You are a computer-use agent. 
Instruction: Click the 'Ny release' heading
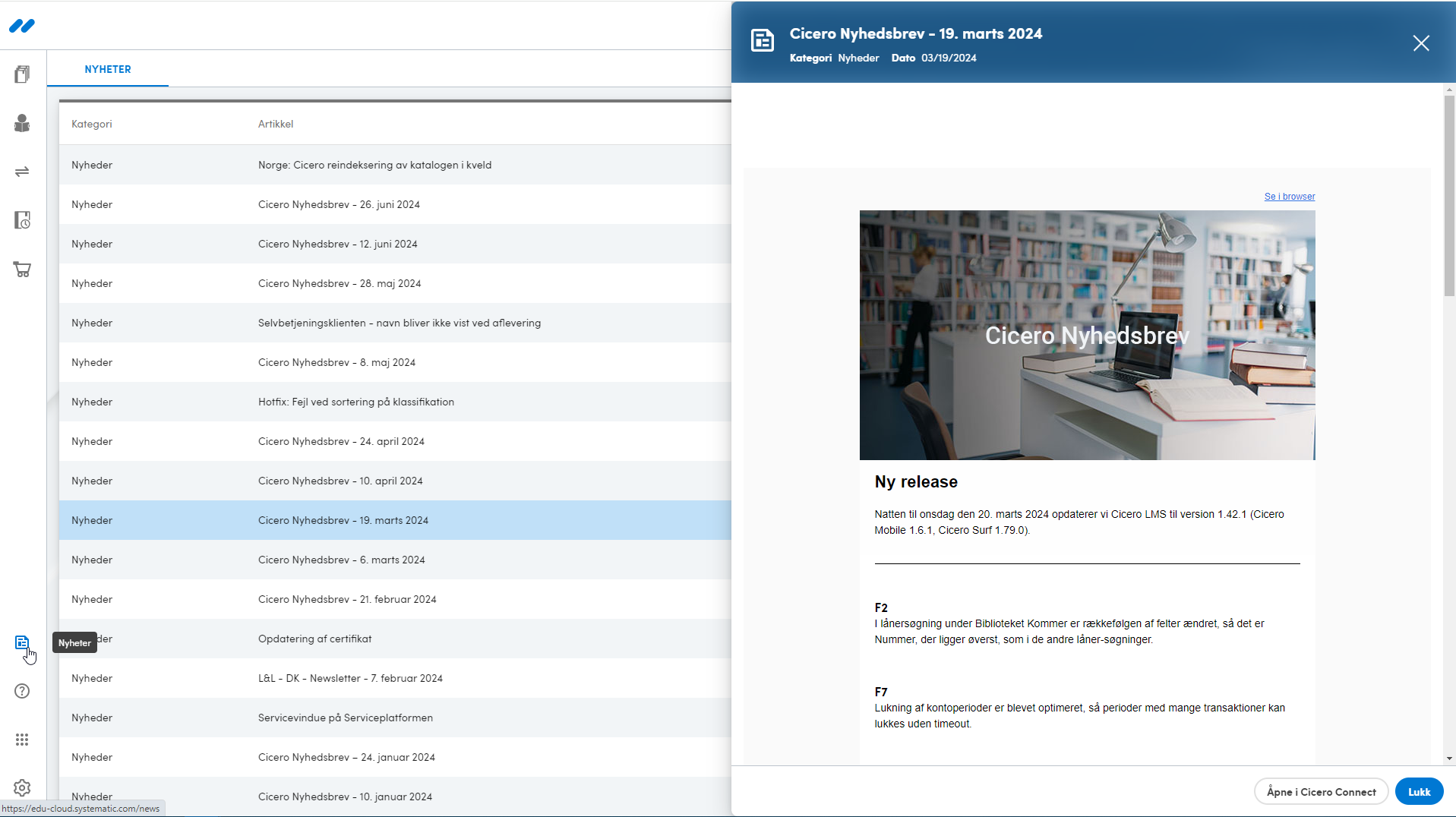click(x=916, y=482)
